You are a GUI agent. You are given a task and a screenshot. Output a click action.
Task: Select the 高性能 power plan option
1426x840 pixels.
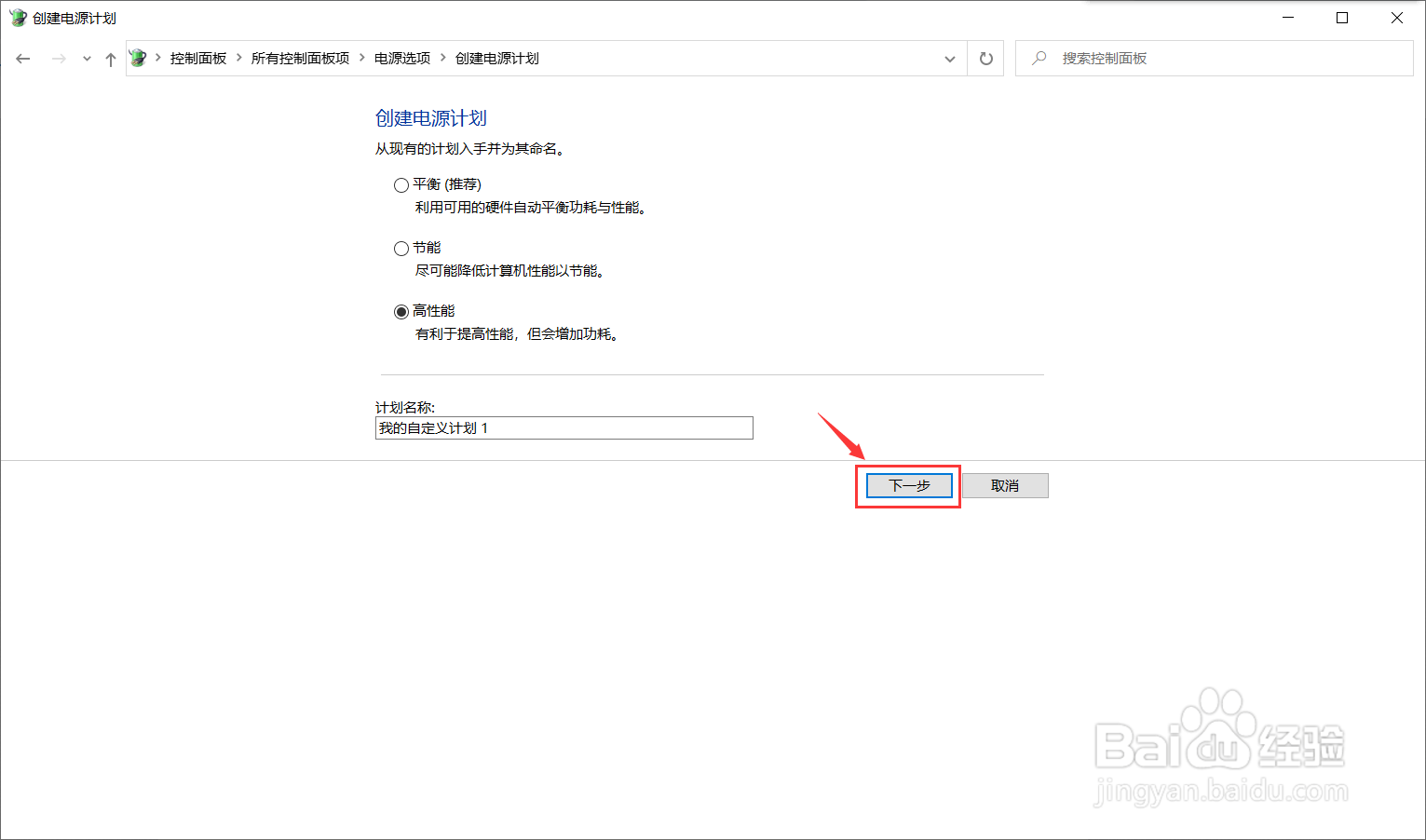[x=401, y=311]
